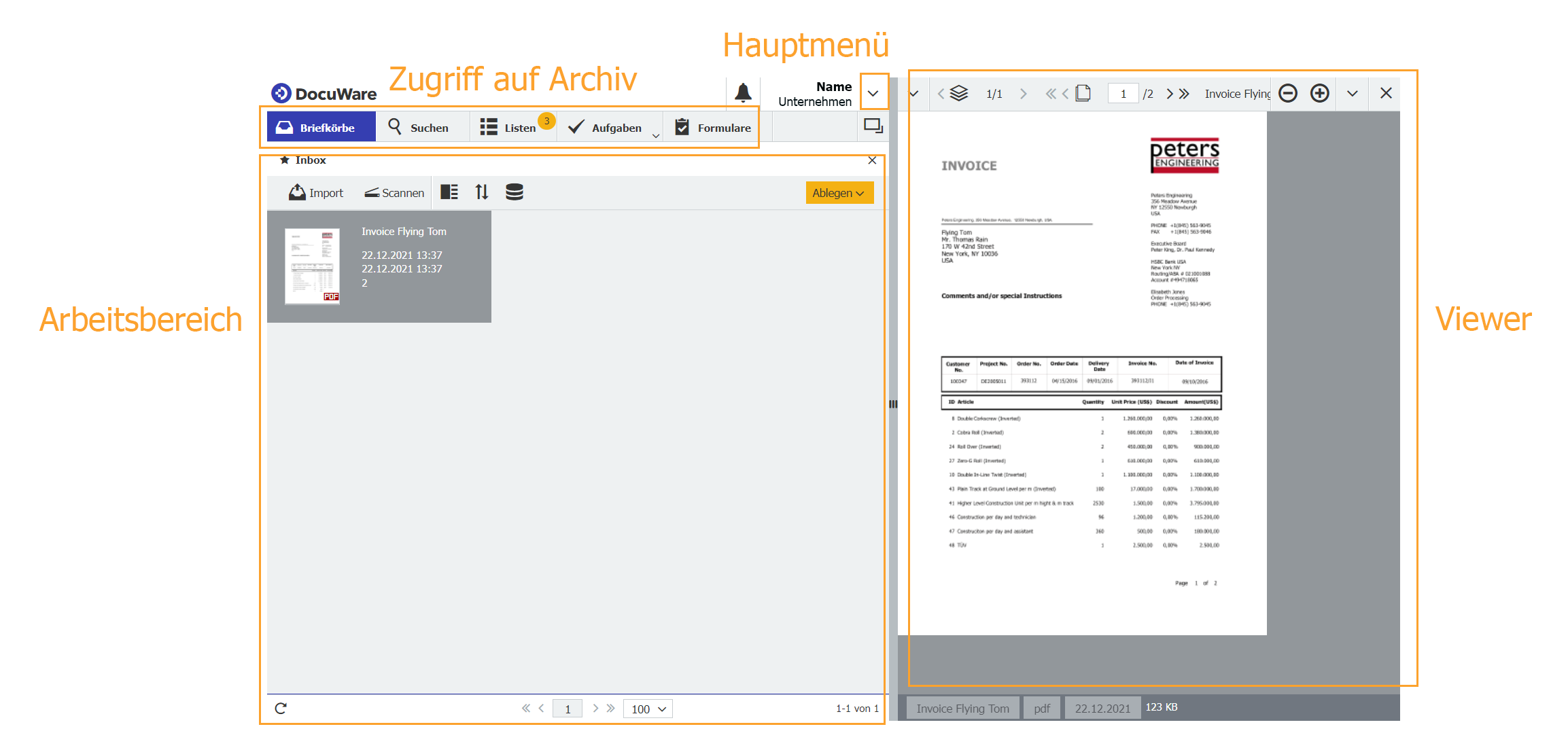
Task: Select the Invoice Flying Tom thumbnail
Action: 313,266
